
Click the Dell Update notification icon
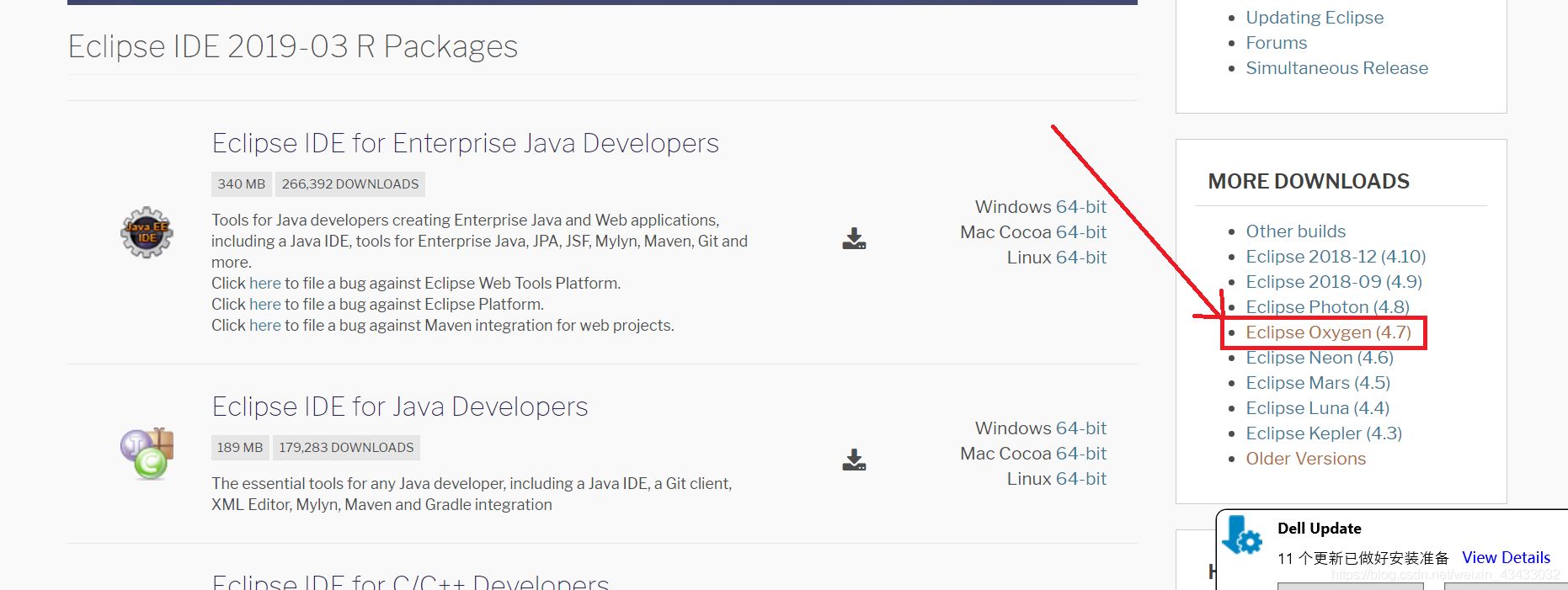point(1243,535)
